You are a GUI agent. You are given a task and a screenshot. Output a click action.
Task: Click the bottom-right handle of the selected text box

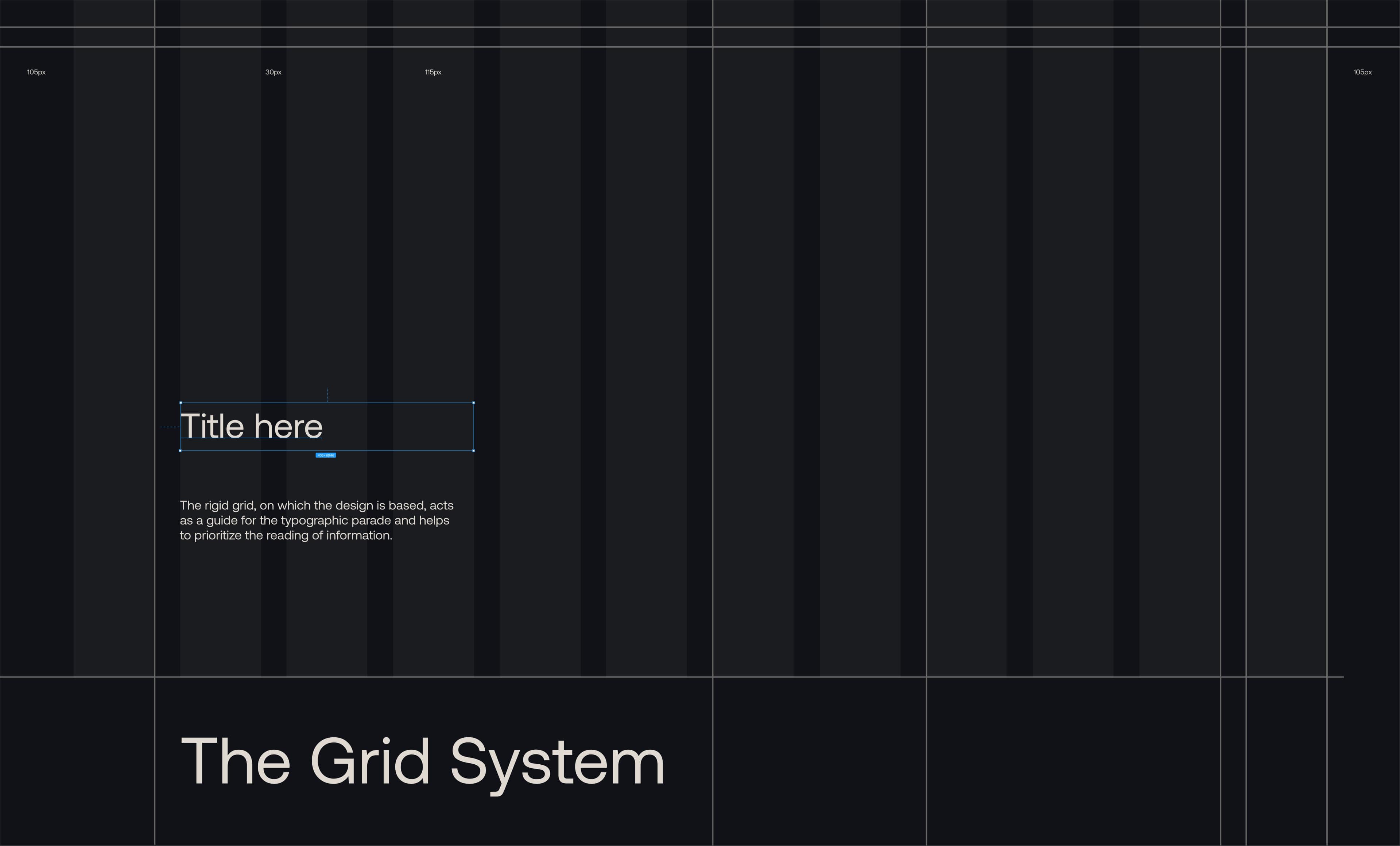tap(473, 451)
